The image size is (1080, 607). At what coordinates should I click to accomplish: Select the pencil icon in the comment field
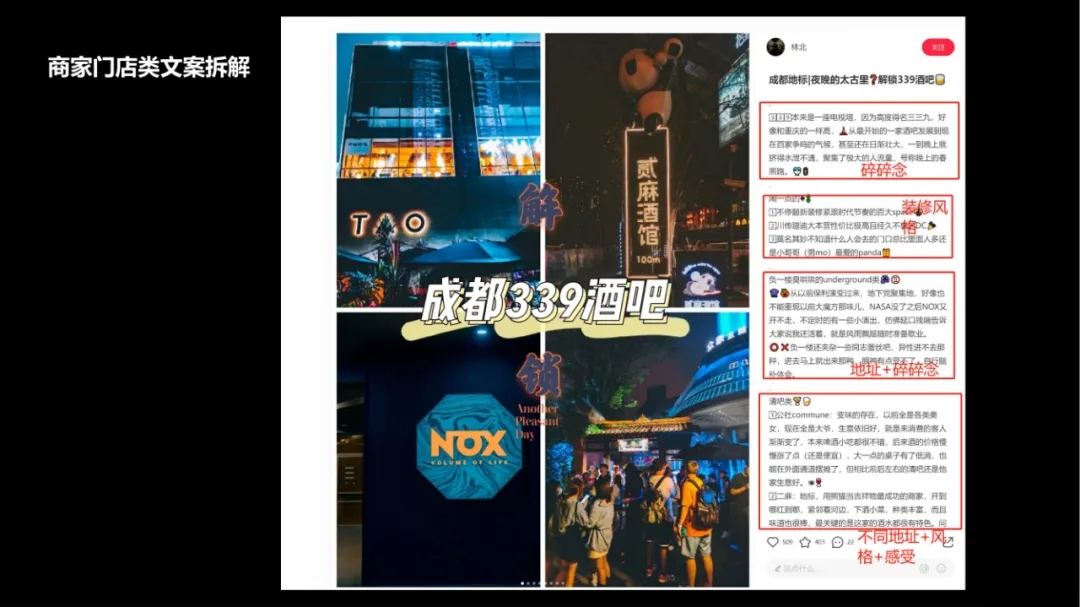(x=778, y=569)
